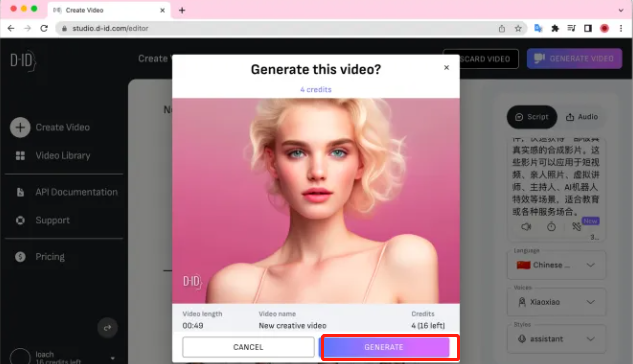Switch to the Audio tab
Screen dimensions: 633x364
pos(582,117)
